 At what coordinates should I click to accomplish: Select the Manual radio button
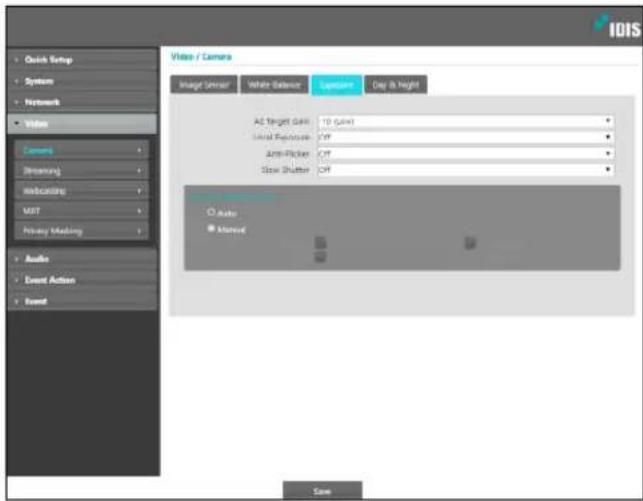[211, 228]
